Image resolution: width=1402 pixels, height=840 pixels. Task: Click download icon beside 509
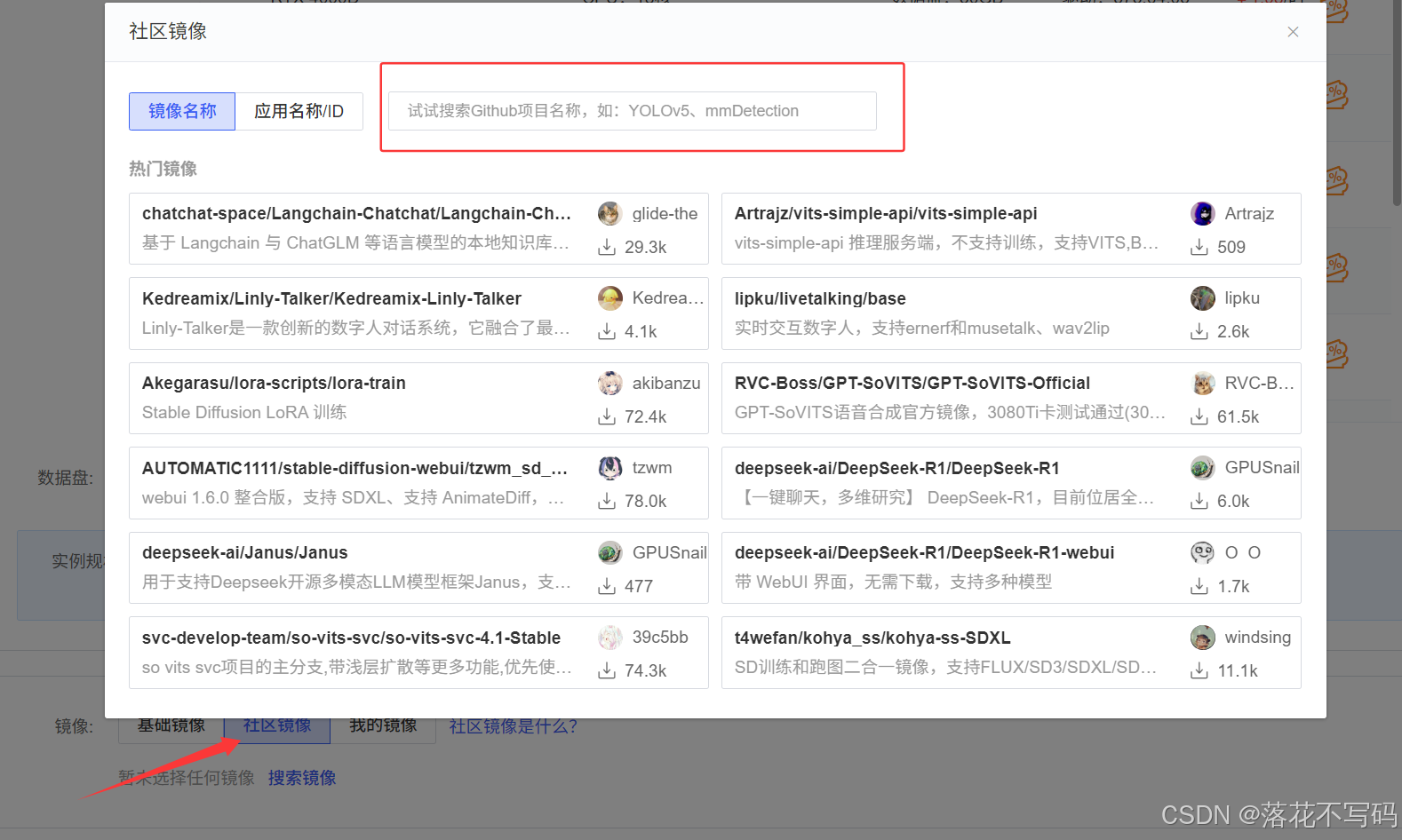1199,247
